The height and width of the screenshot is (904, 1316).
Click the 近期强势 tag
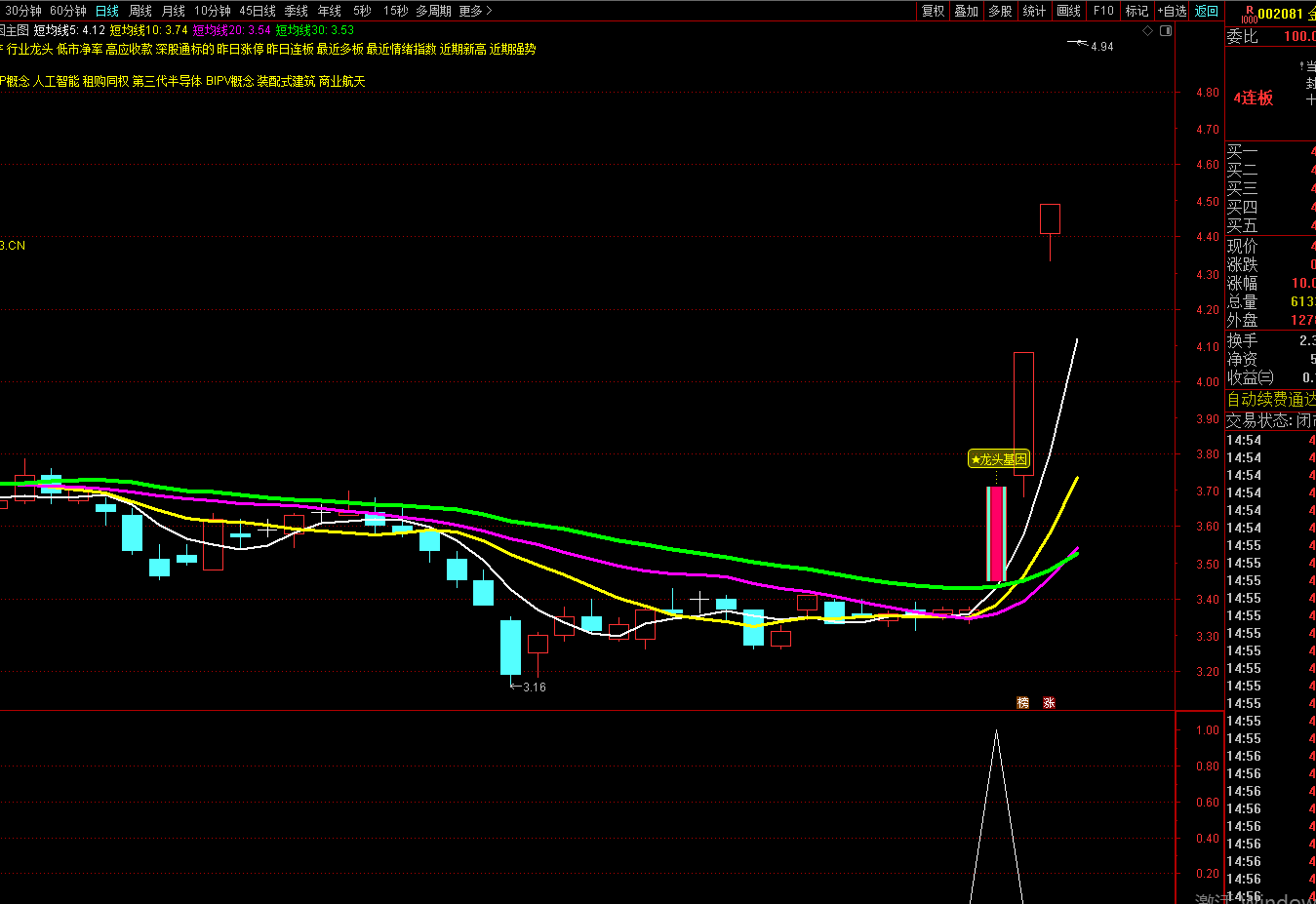[x=512, y=49]
